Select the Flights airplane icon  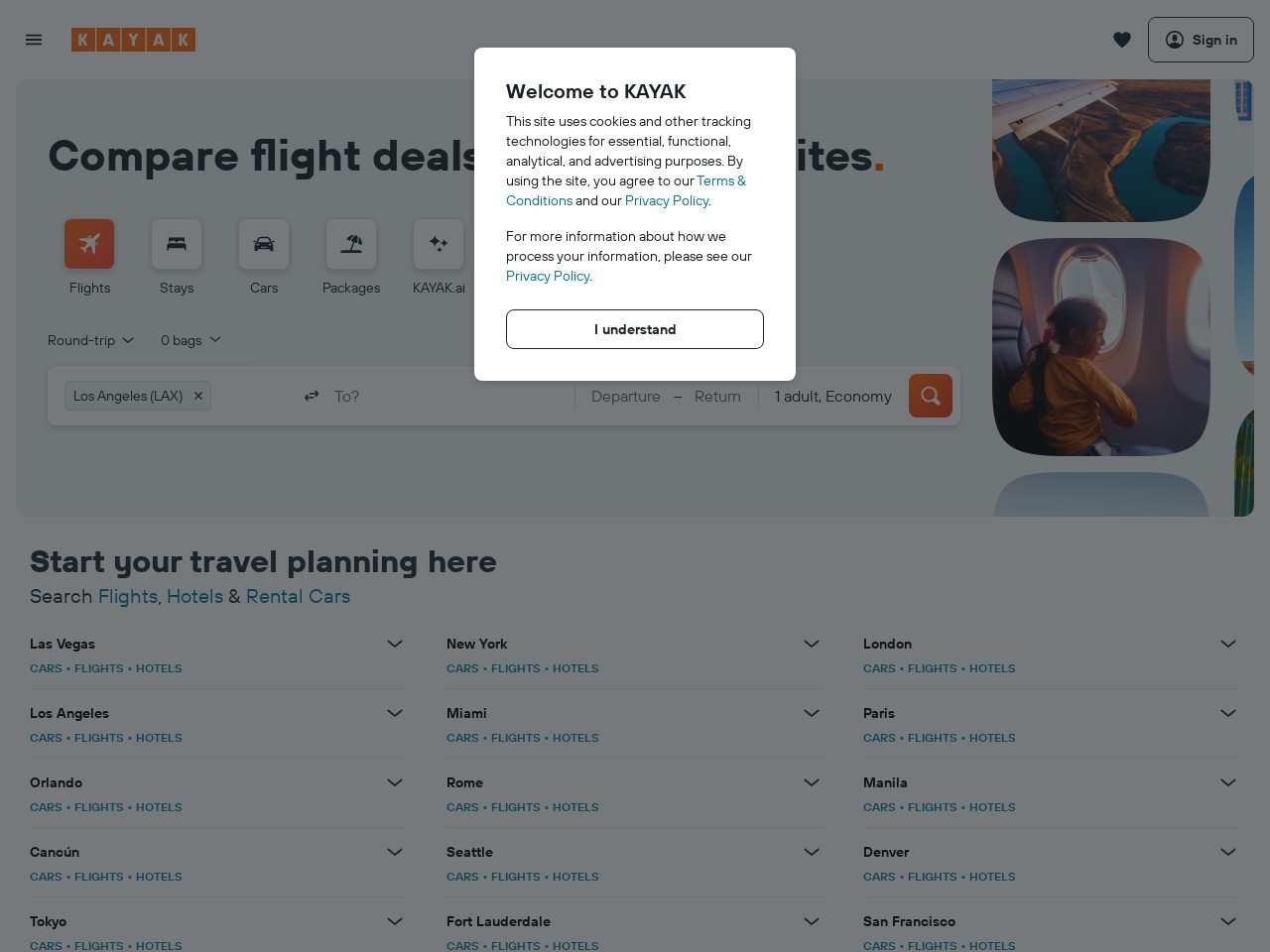[x=89, y=244]
